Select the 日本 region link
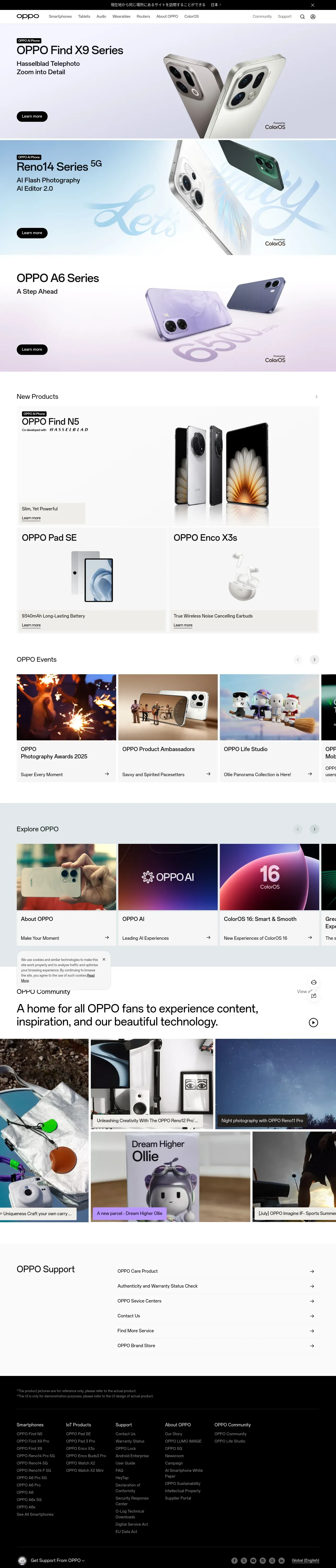 (215, 5)
